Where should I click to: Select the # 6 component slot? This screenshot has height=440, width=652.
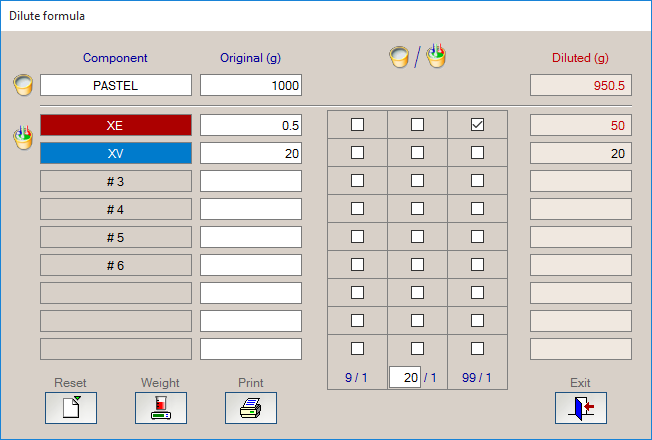pos(116,265)
